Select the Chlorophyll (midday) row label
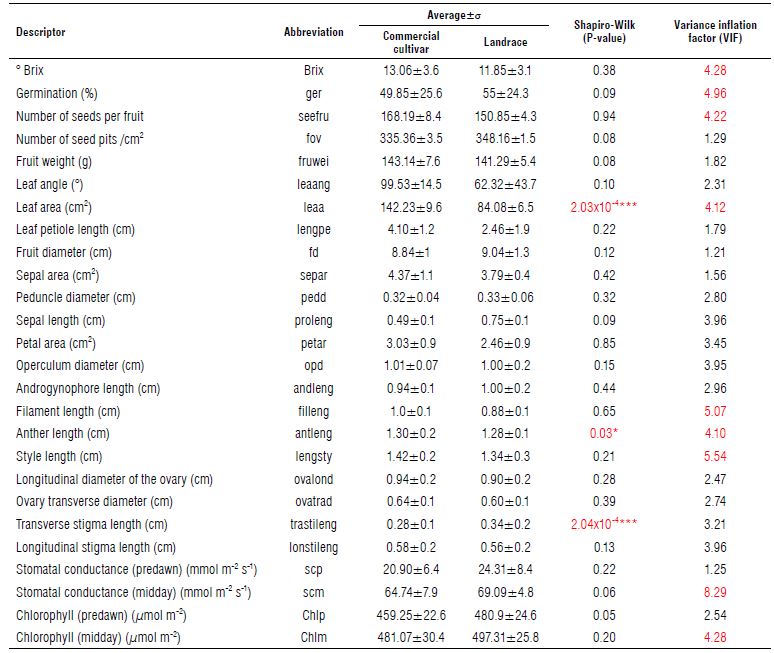This screenshot has width=774, height=653. point(100,637)
